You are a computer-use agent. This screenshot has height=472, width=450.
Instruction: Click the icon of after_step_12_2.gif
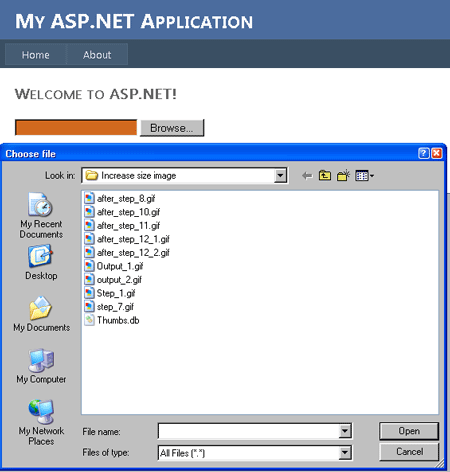tap(89, 253)
